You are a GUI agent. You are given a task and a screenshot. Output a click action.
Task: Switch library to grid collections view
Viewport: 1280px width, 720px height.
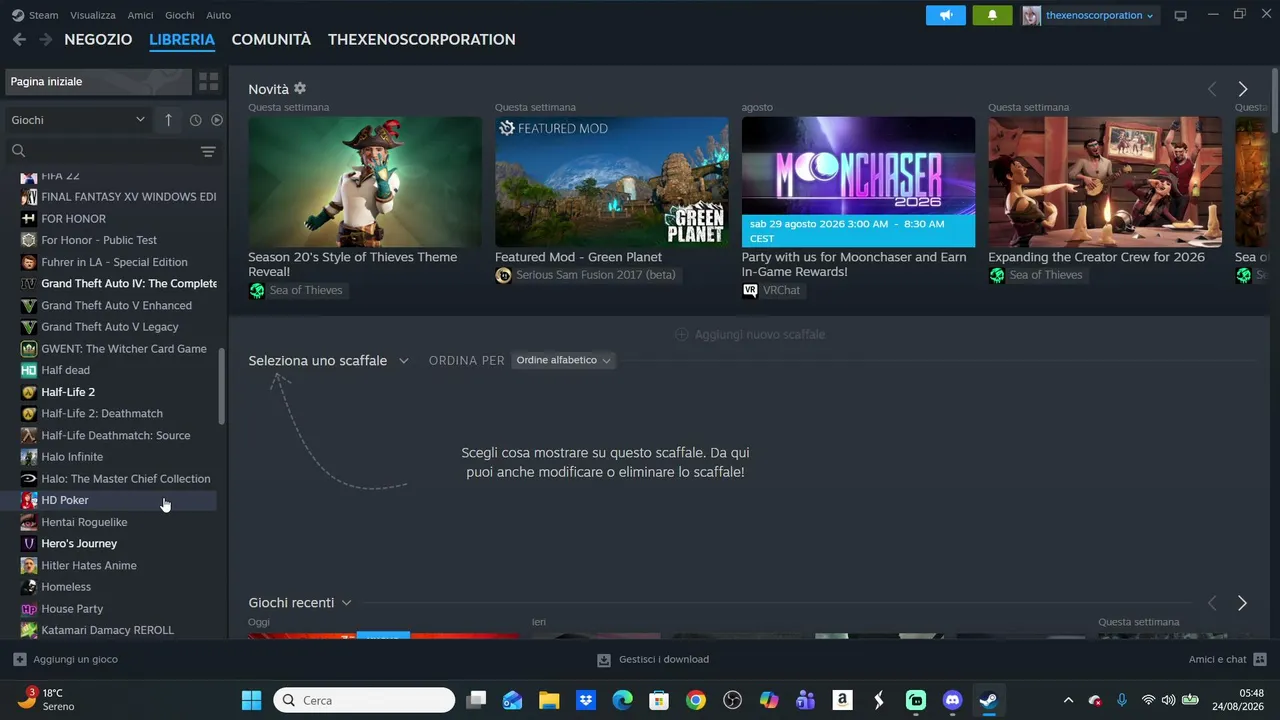coord(208,81)
